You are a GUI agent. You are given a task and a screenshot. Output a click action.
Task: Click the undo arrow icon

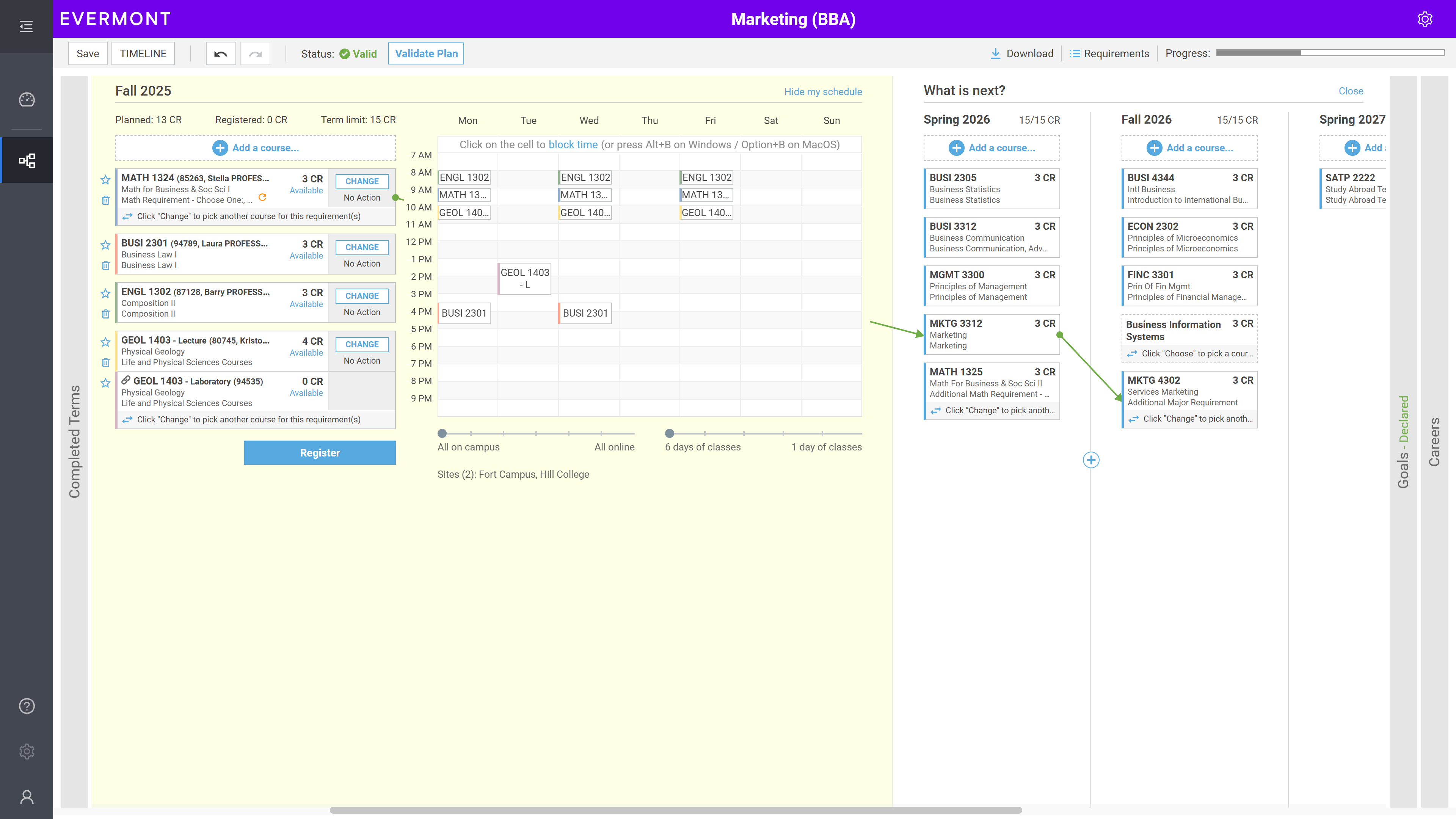click(220, 54)
